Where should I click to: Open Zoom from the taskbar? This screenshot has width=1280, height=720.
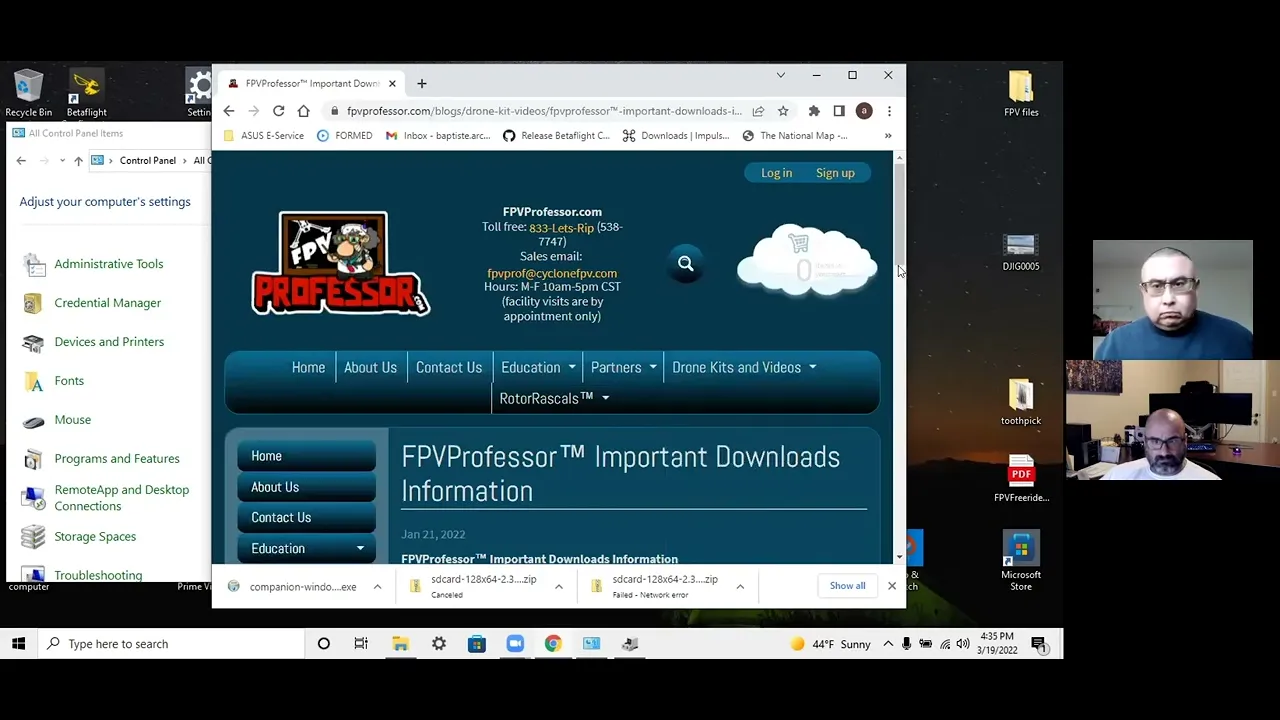pos(515,644)
